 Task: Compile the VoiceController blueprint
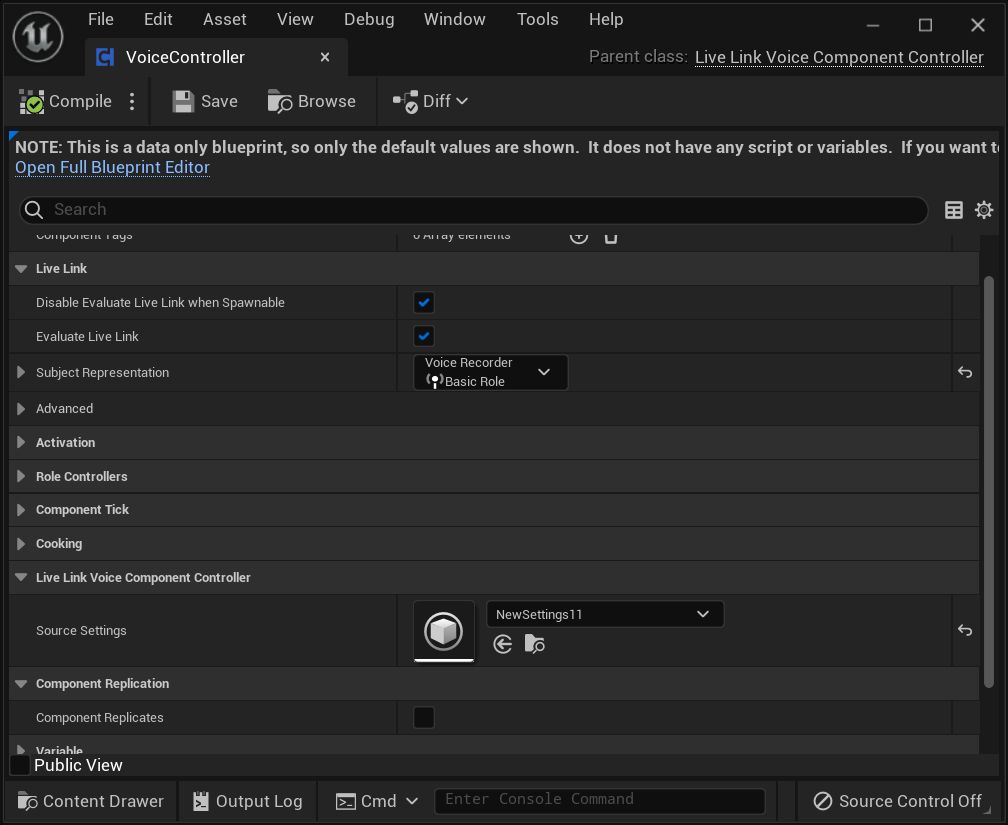(70, 101)
